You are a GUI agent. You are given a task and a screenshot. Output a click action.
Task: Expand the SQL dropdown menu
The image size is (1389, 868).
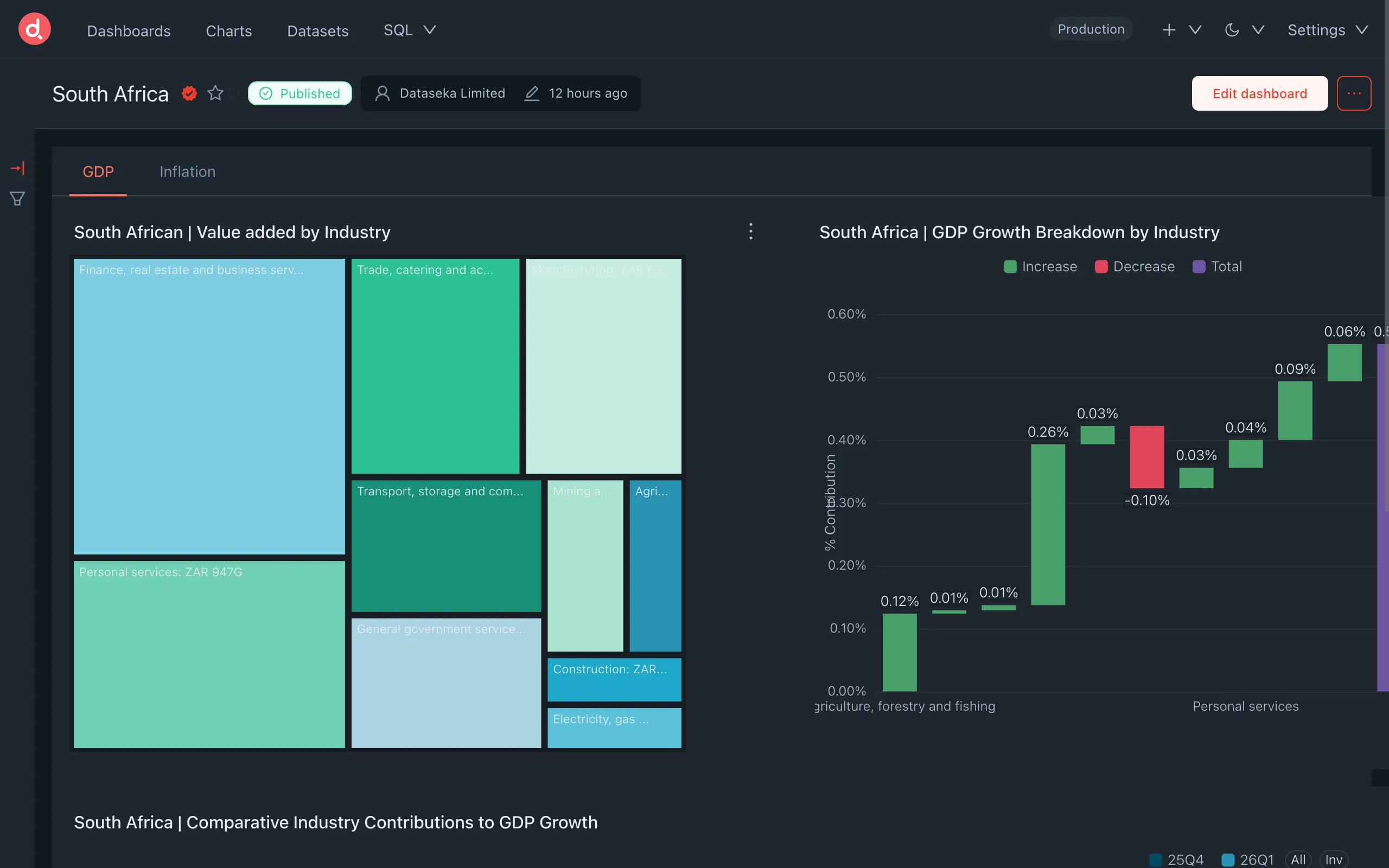coord(409,30)
